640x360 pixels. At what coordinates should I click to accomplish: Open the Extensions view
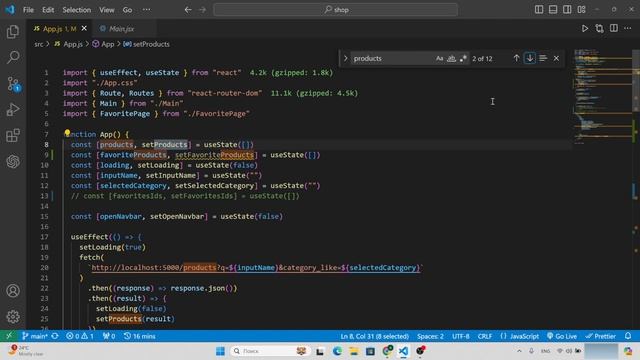point(13,135)
